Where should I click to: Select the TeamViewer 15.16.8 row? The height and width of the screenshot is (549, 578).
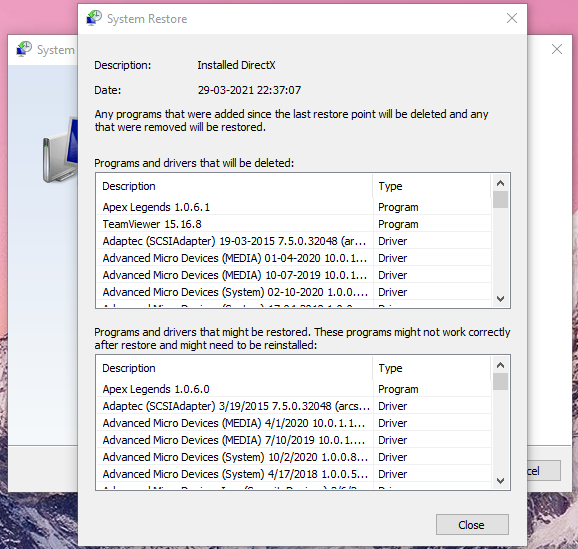tap(294, 224)
